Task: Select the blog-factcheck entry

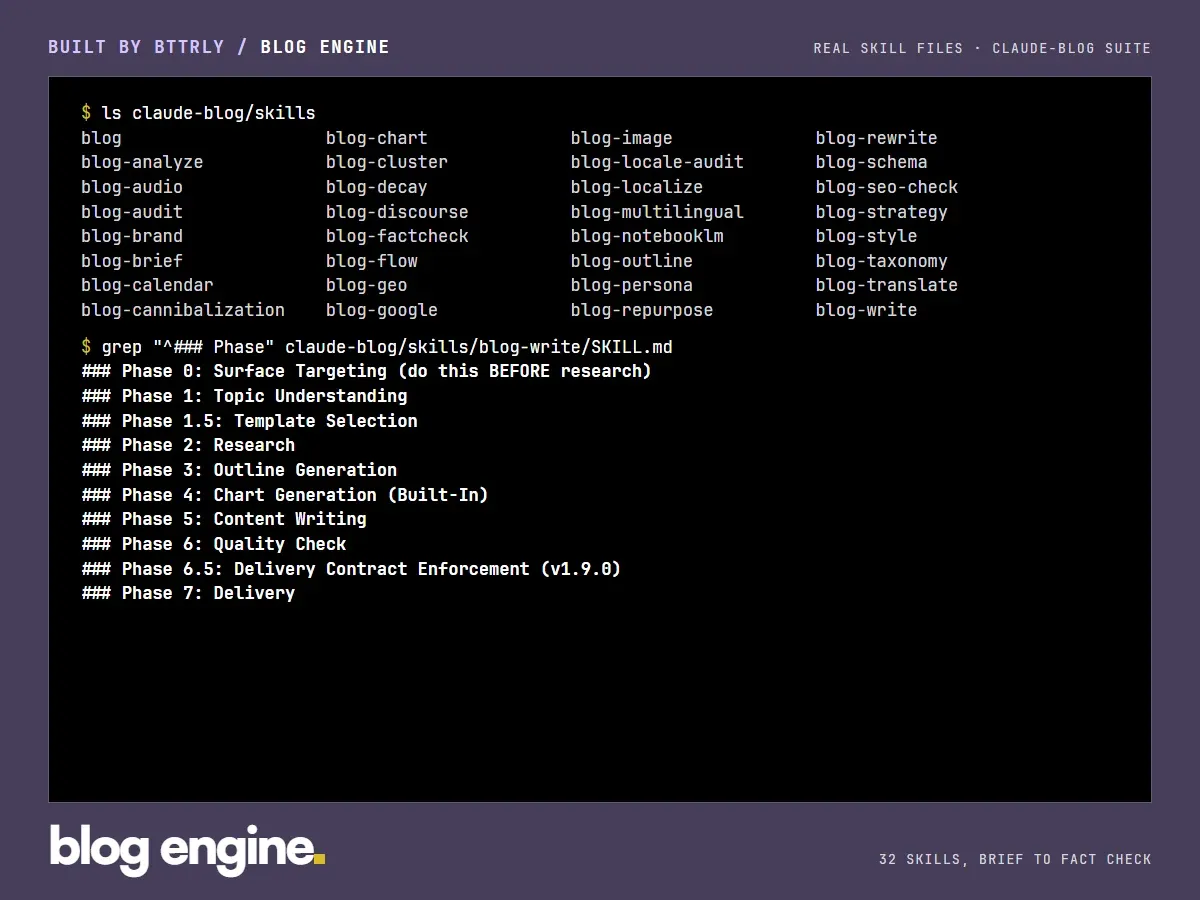Action: click(397, 236)
